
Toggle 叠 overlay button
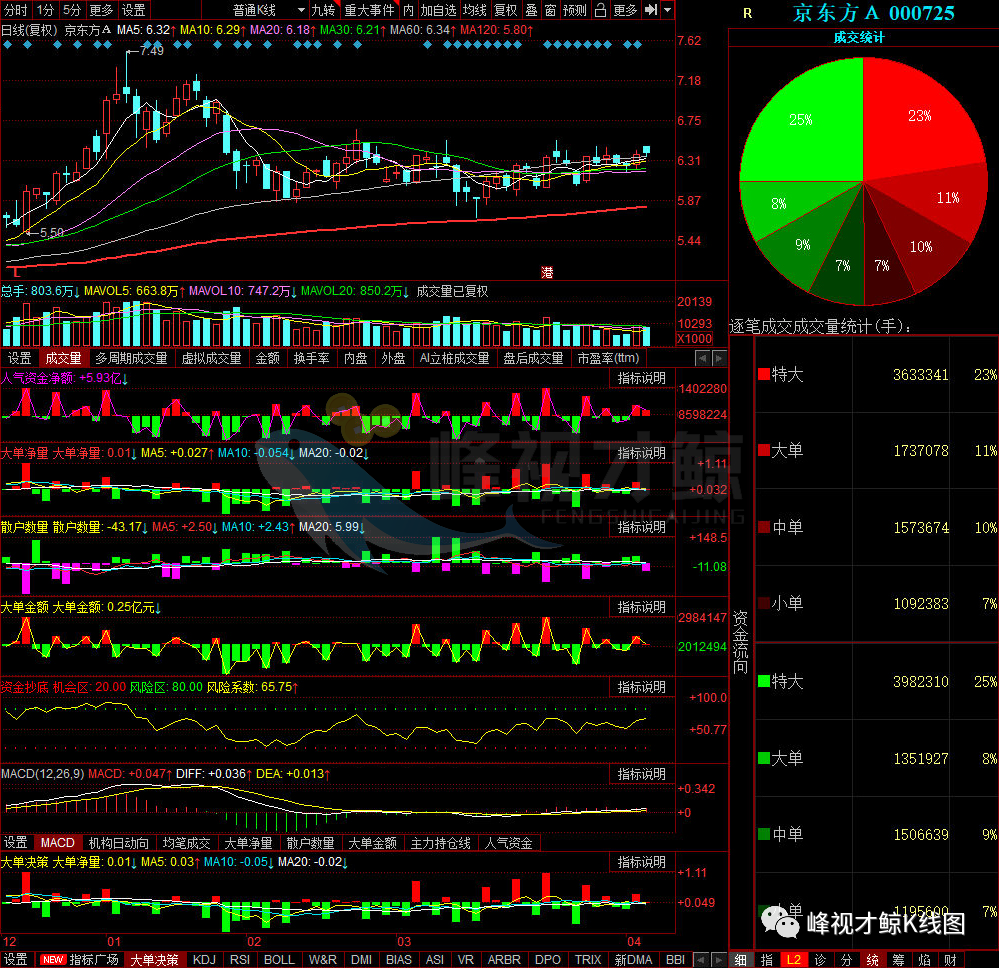point(531,10)
